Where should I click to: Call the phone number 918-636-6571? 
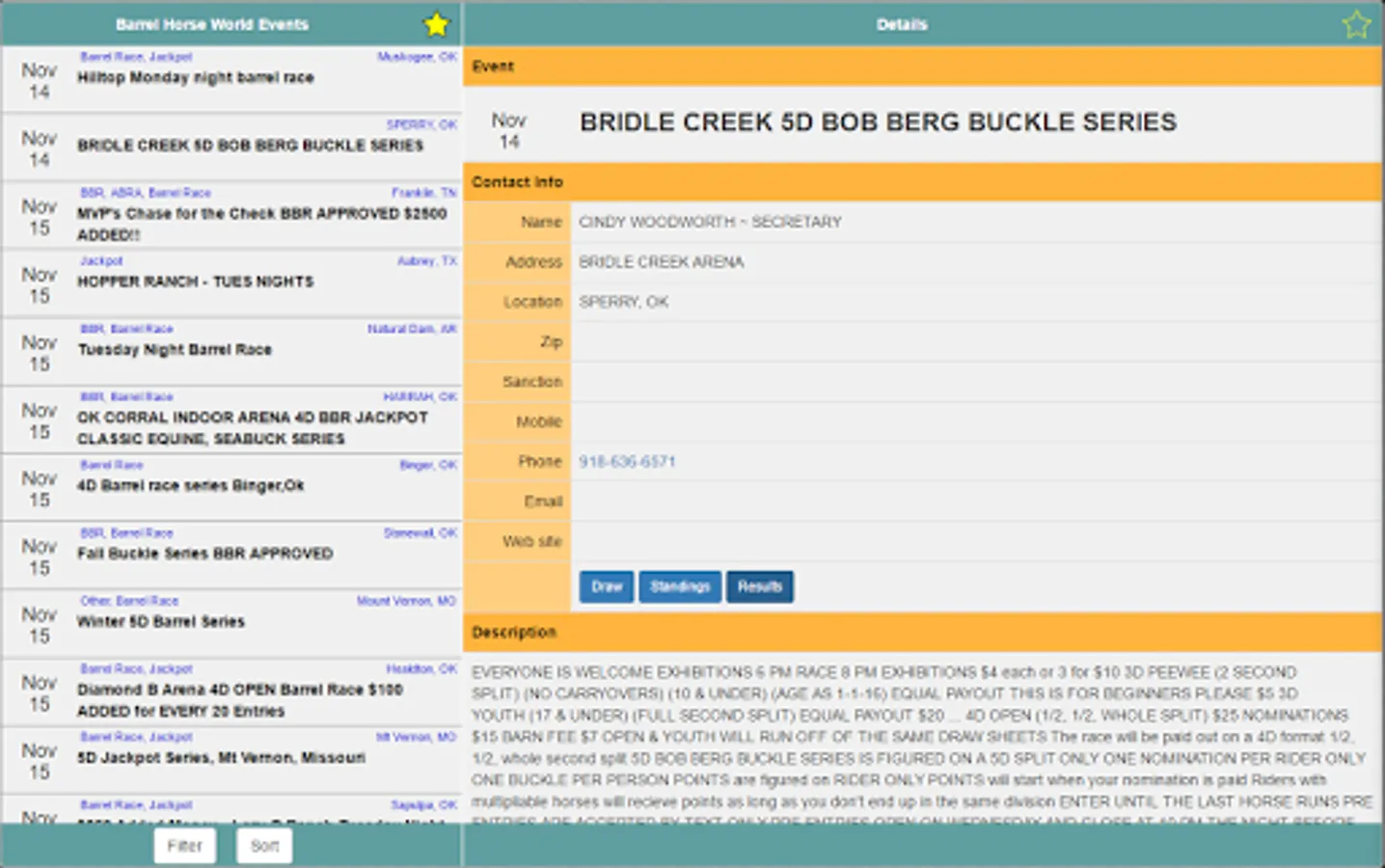(627, 461)
